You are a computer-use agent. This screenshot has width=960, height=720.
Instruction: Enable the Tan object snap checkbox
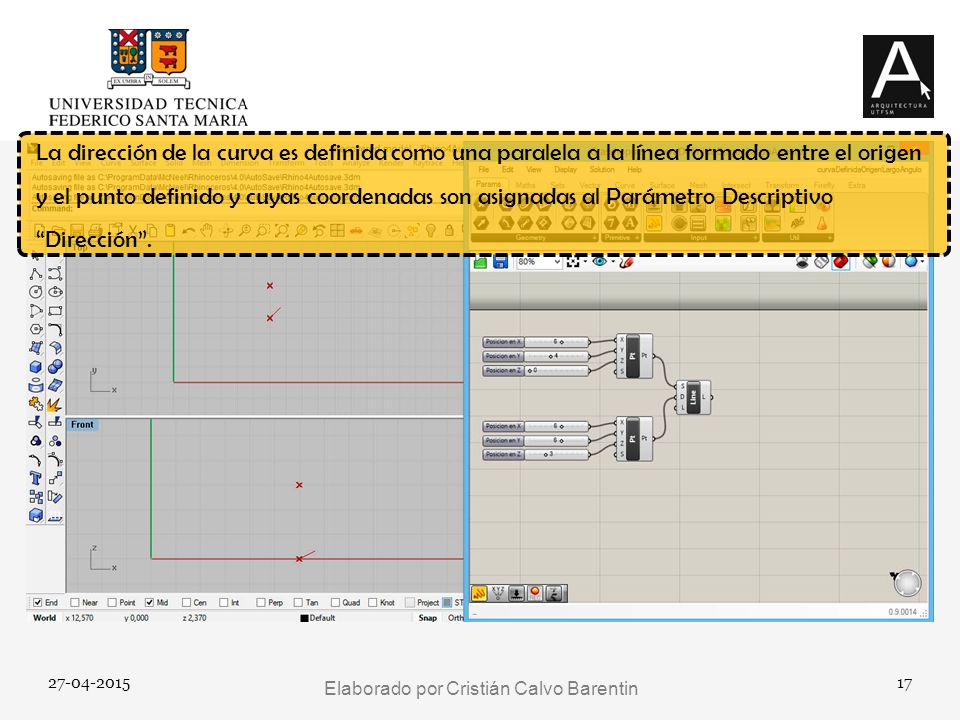pos(298,602)
